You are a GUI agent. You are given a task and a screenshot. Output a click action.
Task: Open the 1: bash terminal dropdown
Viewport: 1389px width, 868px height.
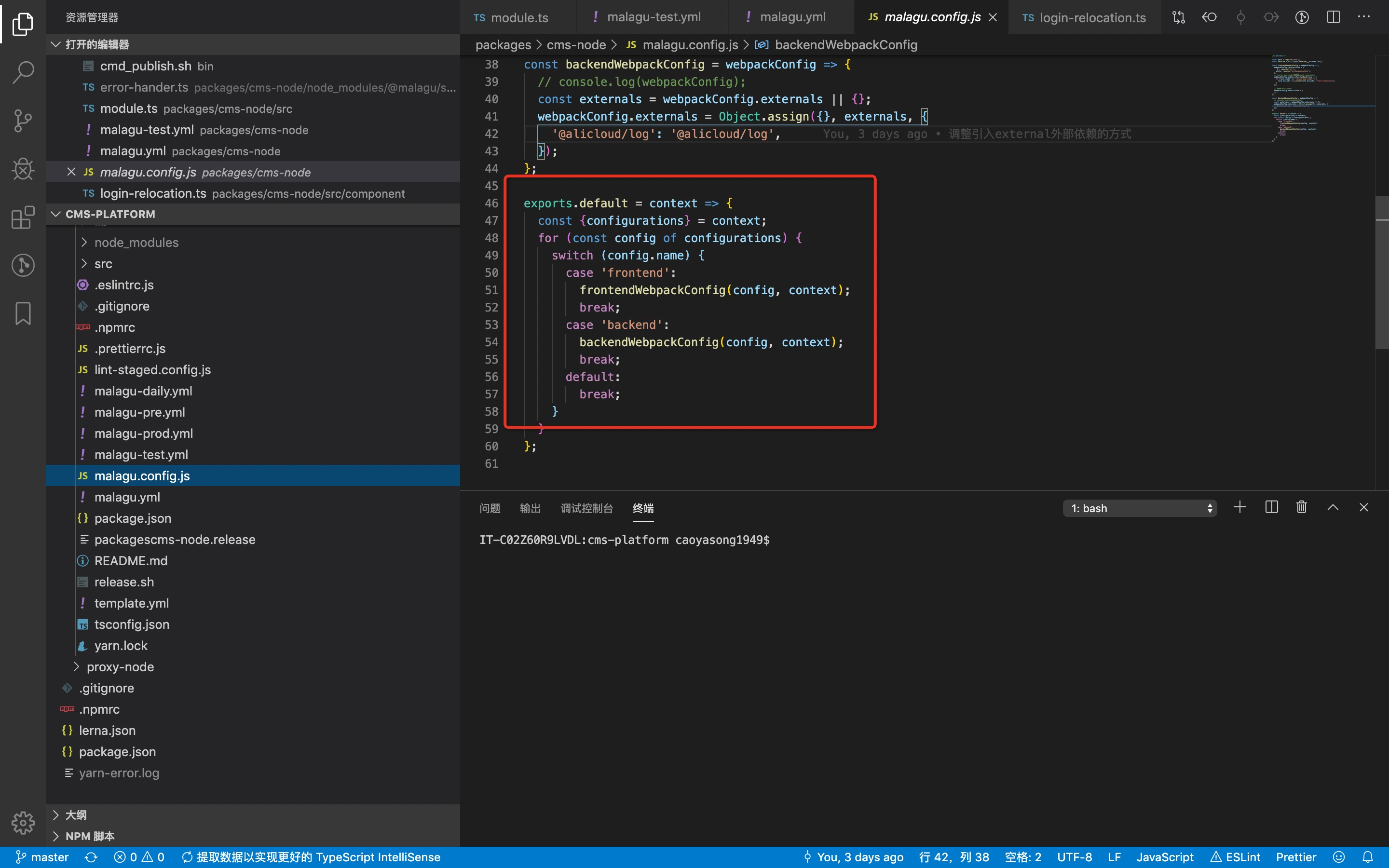click(x=1139, y=508)
